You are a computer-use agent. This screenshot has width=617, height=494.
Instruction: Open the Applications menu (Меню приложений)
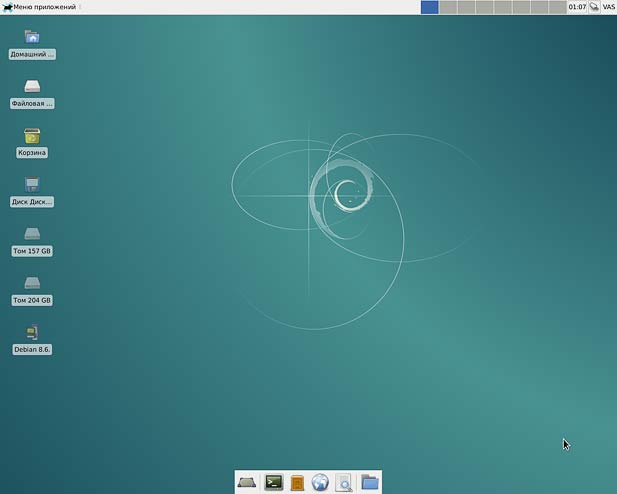pos(39,7)
